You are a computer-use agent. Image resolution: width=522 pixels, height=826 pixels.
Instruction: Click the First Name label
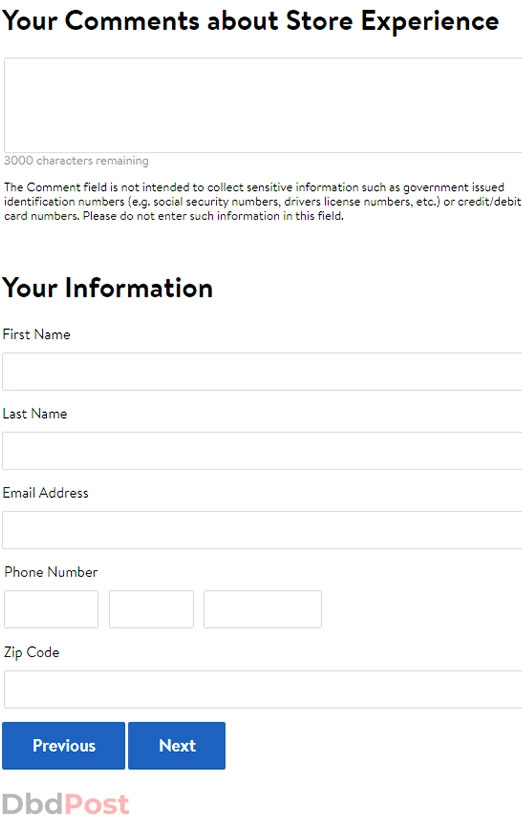[36, 335]
